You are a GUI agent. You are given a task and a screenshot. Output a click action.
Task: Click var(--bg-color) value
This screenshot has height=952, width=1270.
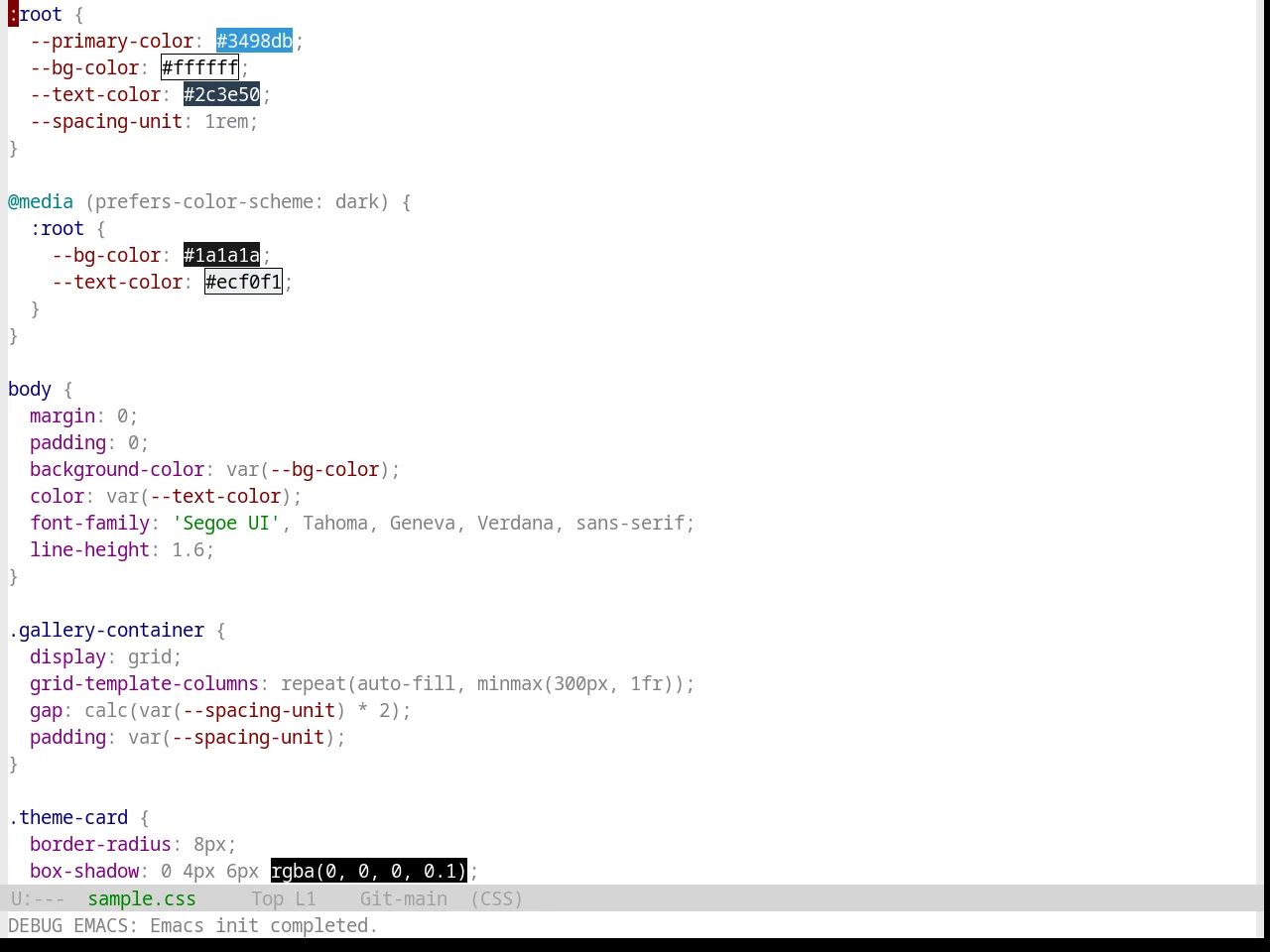click(308, 469)
